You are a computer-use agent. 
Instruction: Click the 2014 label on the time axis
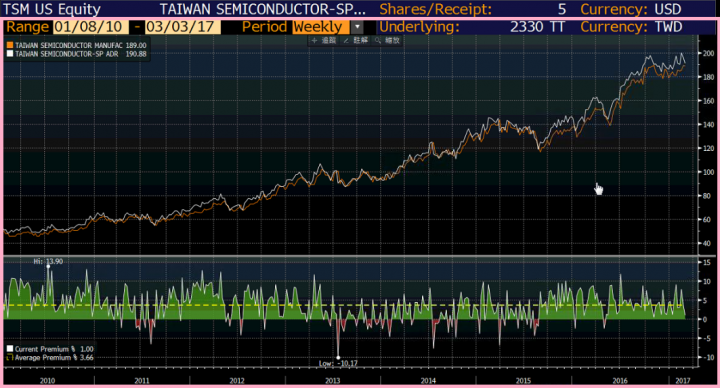click(428, 381)
